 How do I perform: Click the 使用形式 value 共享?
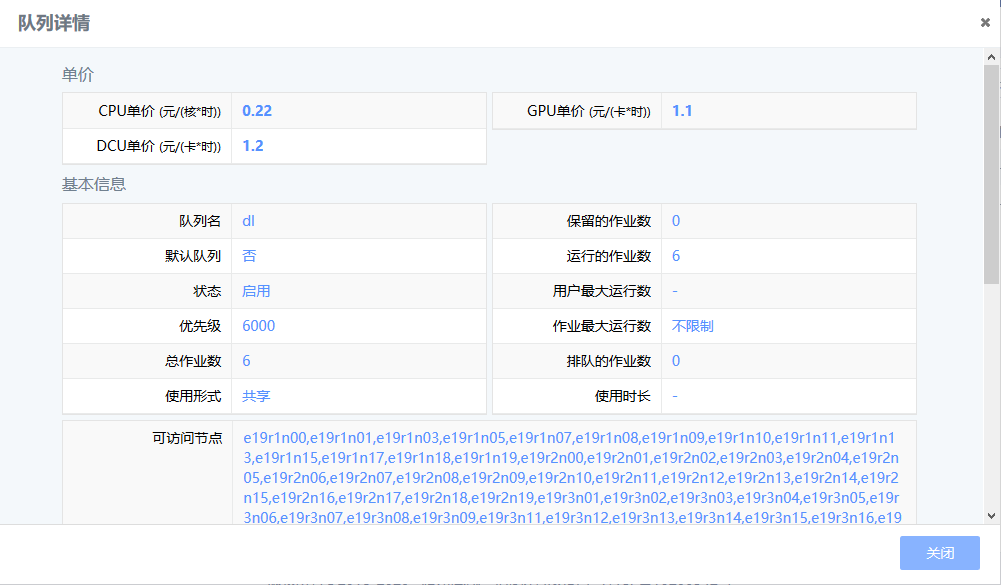coord(256,396)
